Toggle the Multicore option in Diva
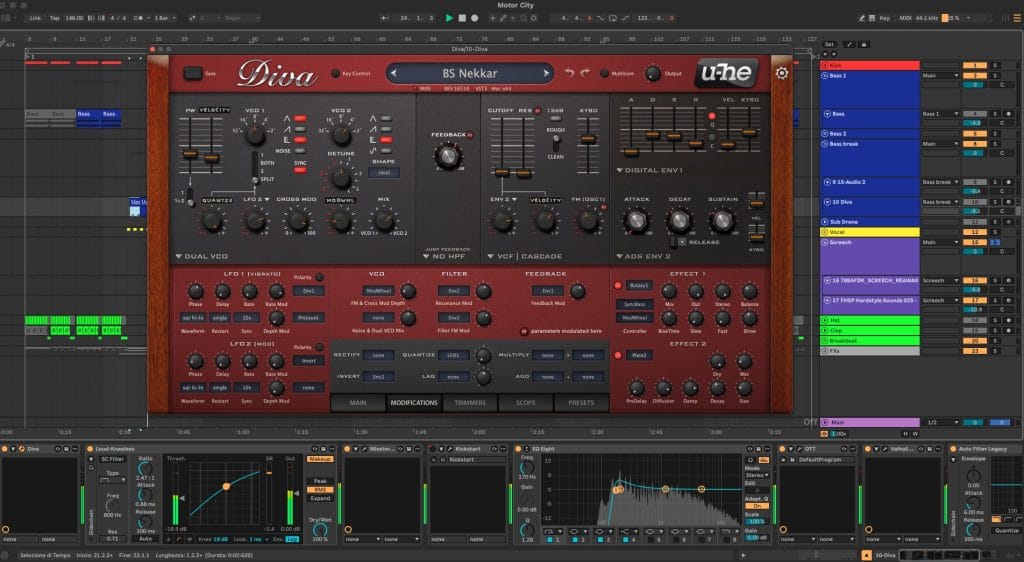The width and height of the screenshot is (1024, 562). [x=603, y=73]
